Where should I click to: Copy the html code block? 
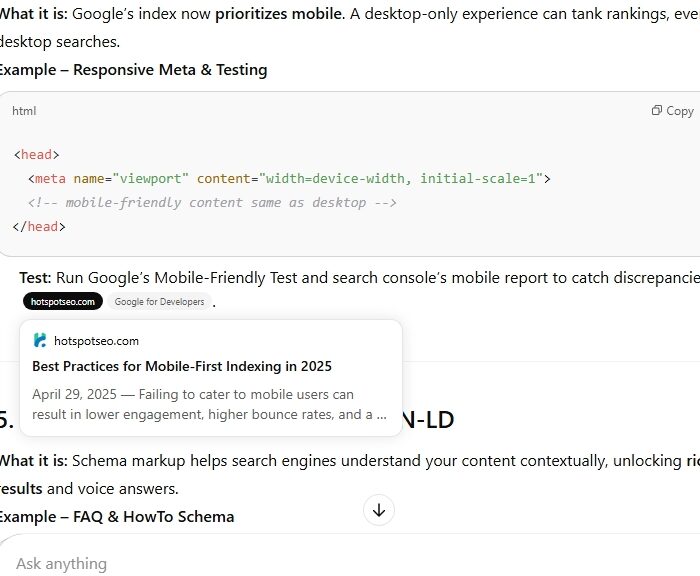pyautogui.click(x=673, y=111)
